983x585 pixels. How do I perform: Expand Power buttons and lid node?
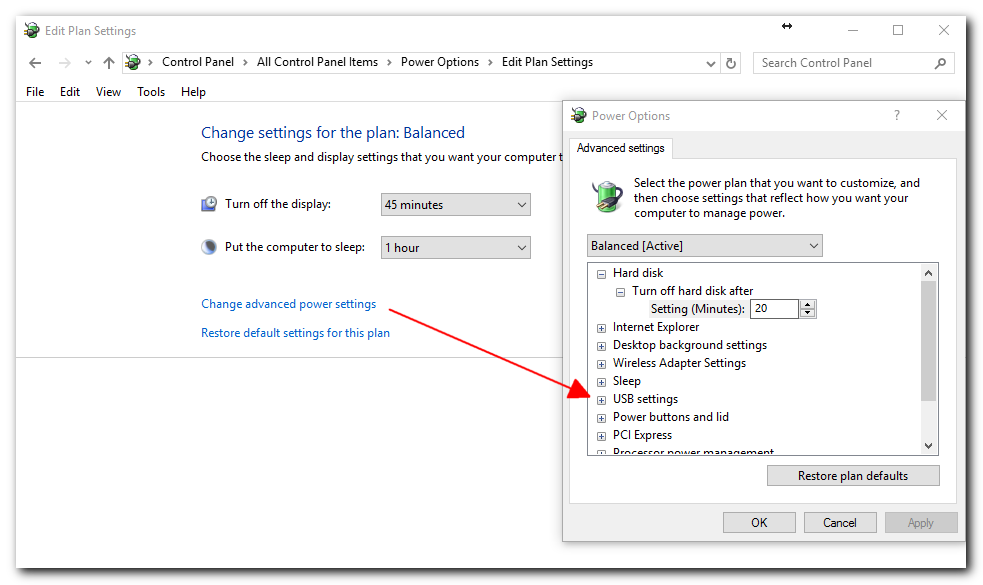click(601, 418)
